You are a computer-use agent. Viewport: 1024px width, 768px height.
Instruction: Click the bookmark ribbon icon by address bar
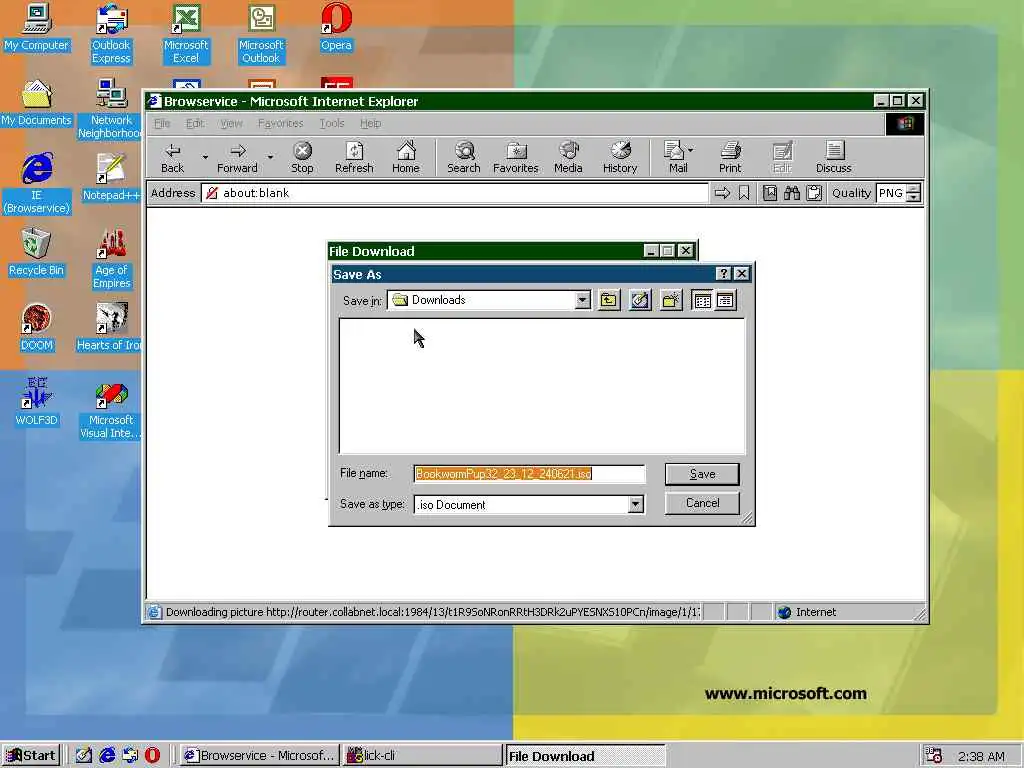point(744,193)
